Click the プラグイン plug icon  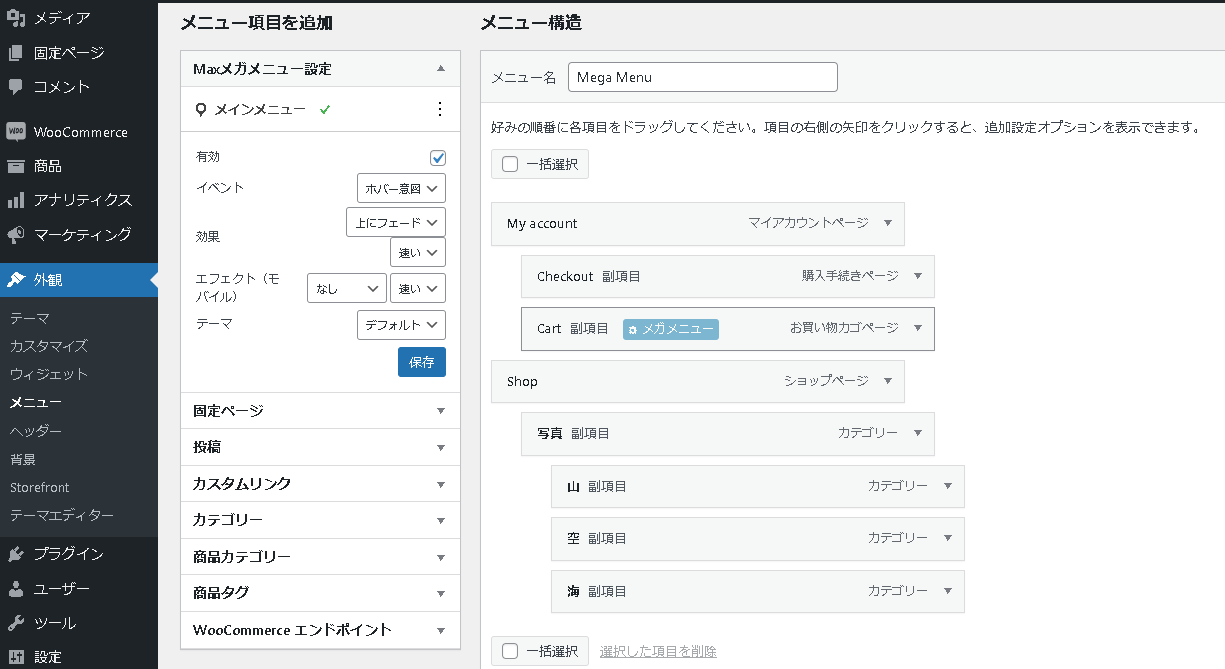coord(16,554)
